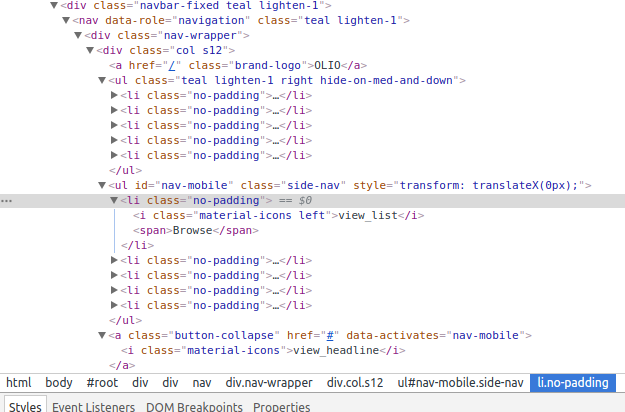The width and height of the screenshot is (625, 412).
Task: Select div.nav-wrapper in the breadcrumb bar
Action: (269, 383)
